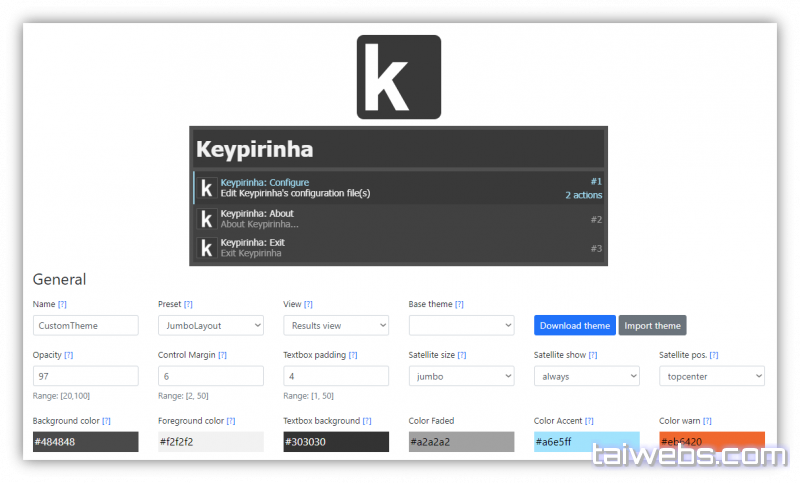Click the help marker beside Satellite size

pyautogui.click(x=461, y=355)
